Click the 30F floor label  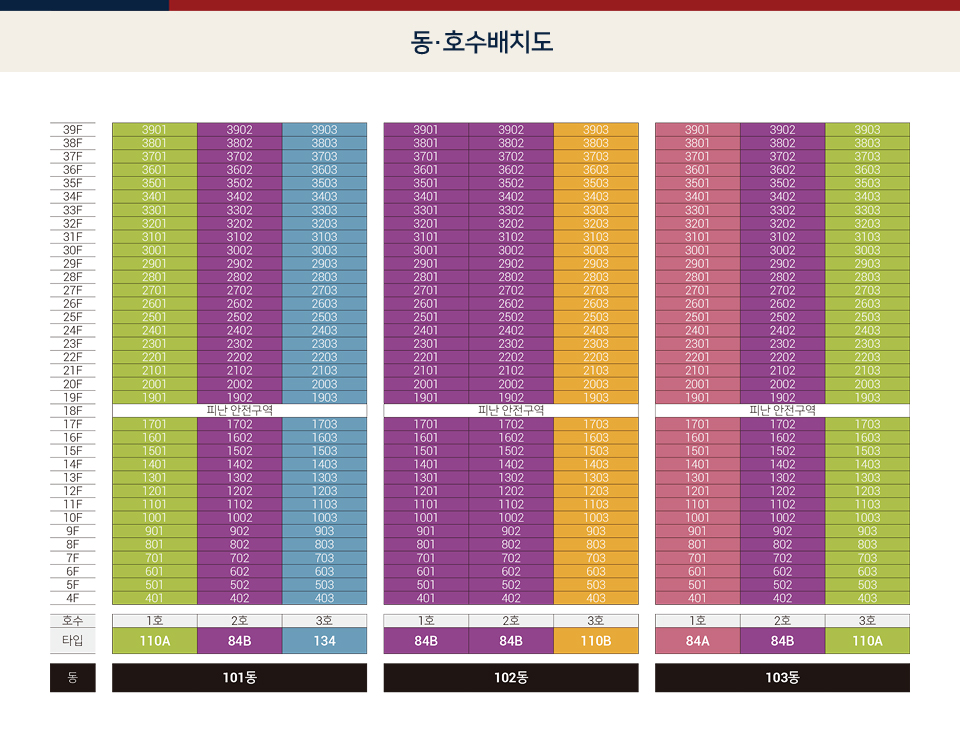click(x=72, y=250)
